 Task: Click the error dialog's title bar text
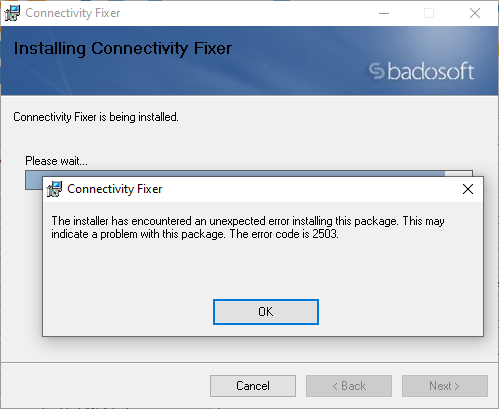point(115,189)
